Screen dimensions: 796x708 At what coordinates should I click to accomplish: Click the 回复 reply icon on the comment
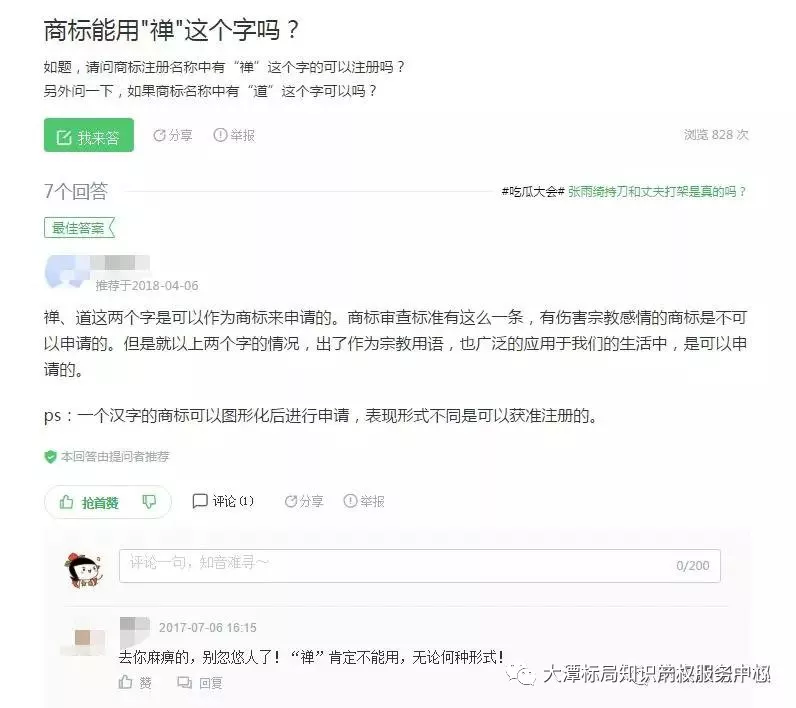[184, 682]
